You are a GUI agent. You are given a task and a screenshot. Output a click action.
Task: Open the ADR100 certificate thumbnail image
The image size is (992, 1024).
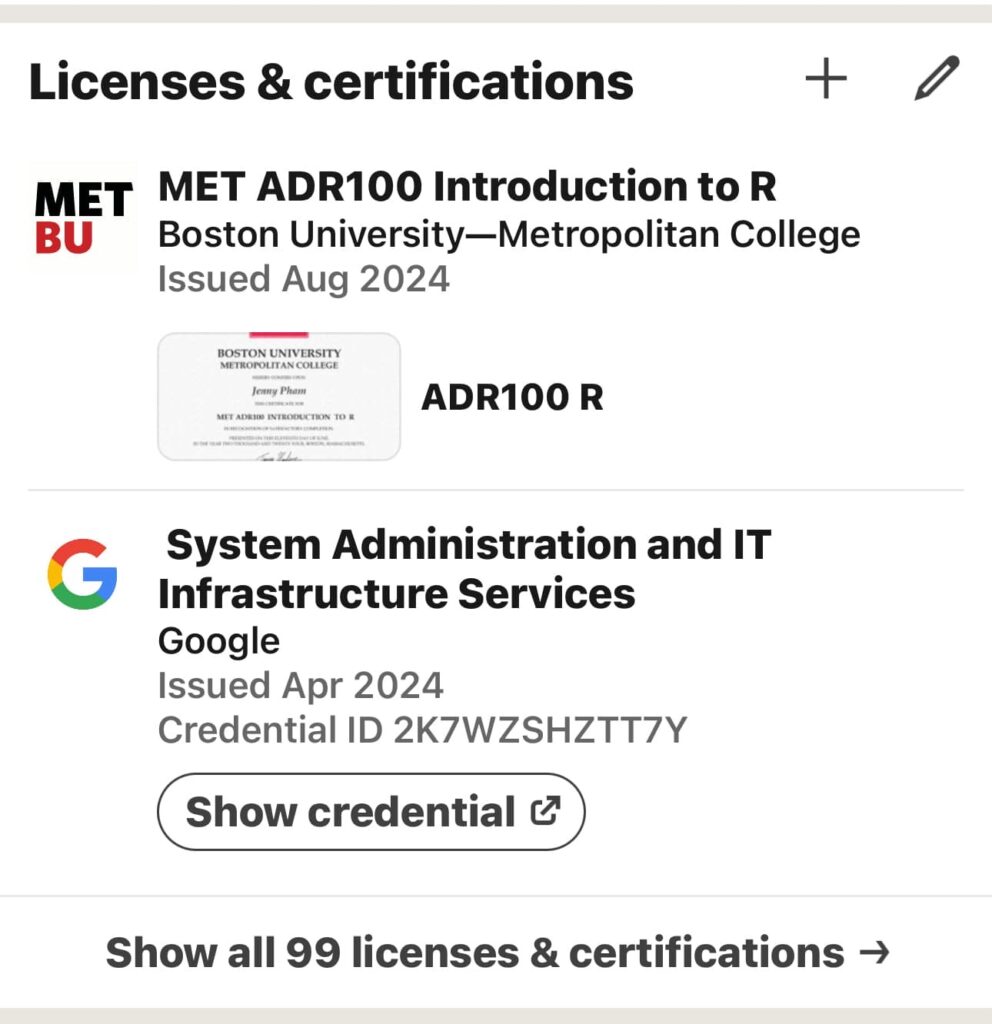[279, 396]
